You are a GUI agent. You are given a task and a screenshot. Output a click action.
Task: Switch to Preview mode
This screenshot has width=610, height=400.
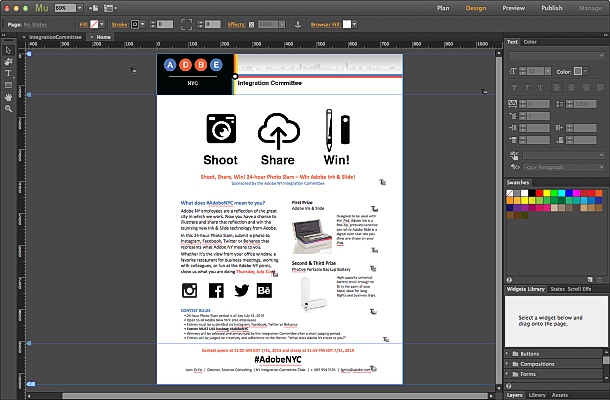pyautogui.click(x=514, y=8)
